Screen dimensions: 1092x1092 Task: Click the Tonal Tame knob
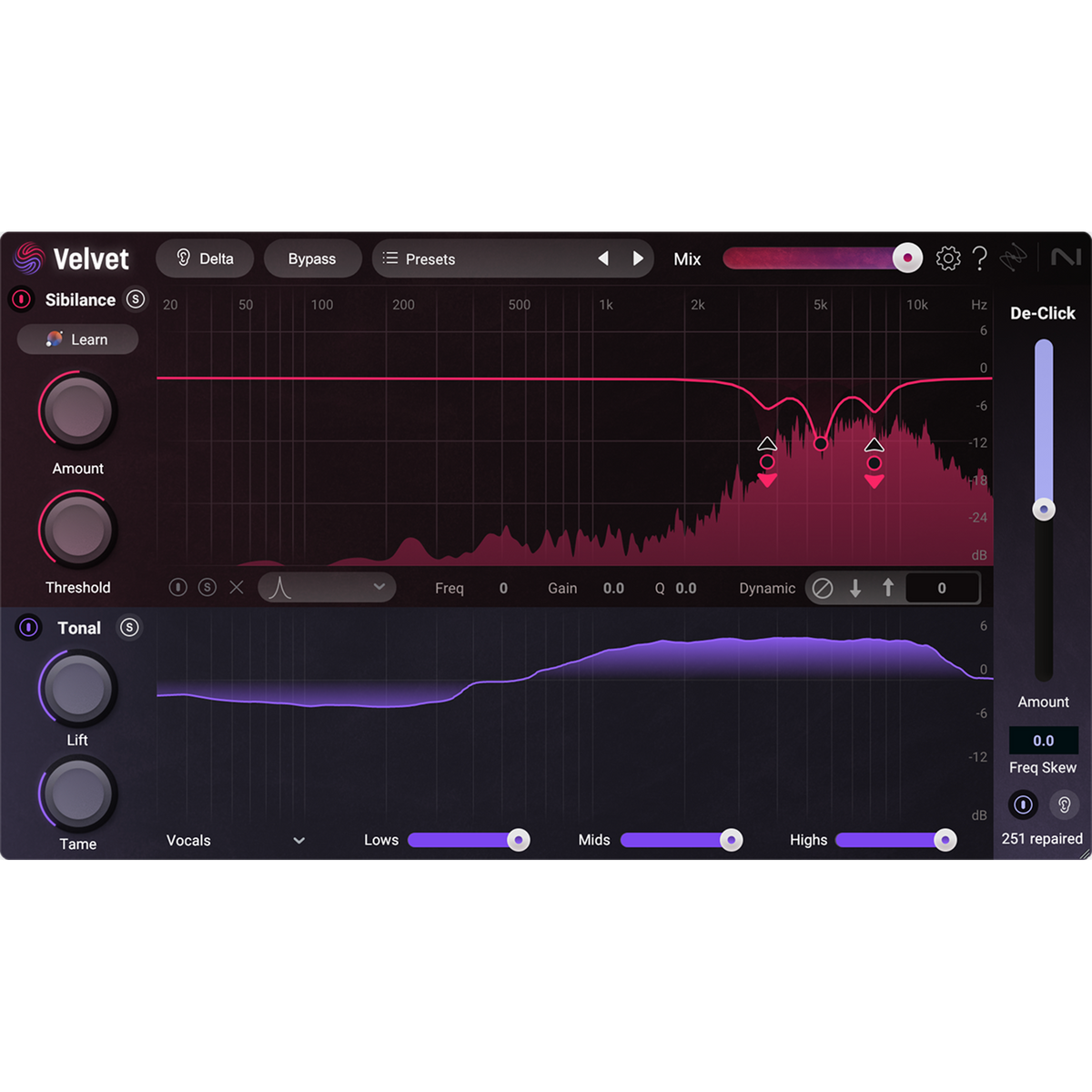(x=78, y=794)
